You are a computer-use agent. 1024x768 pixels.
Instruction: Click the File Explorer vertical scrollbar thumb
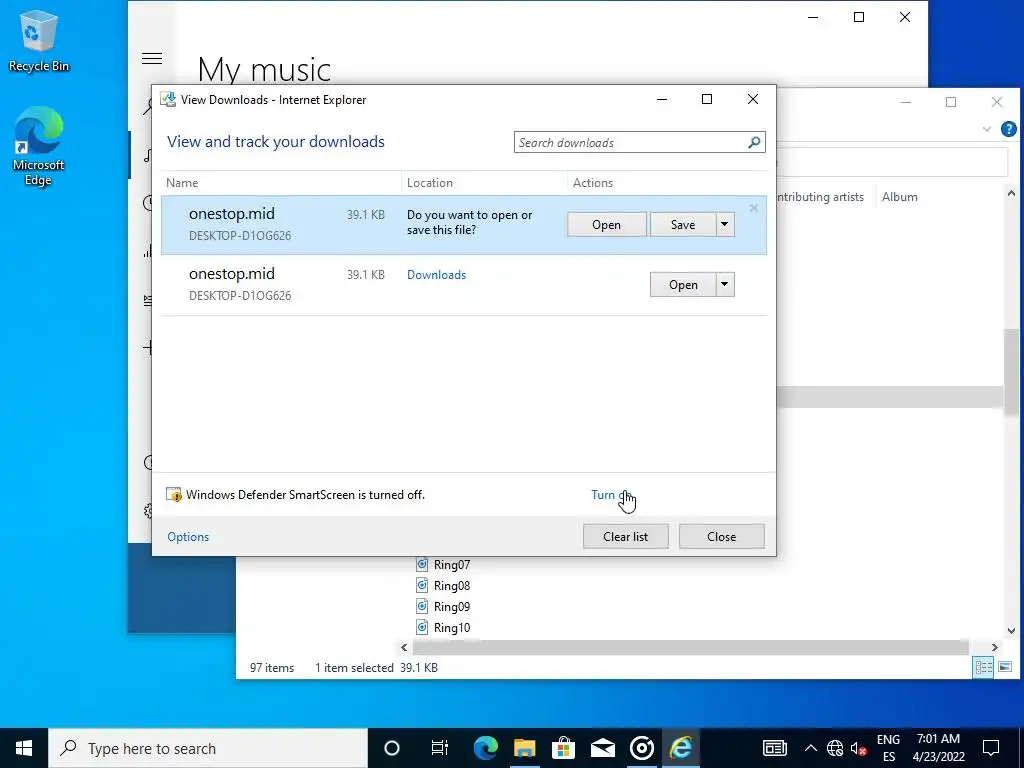(1011, 371)
